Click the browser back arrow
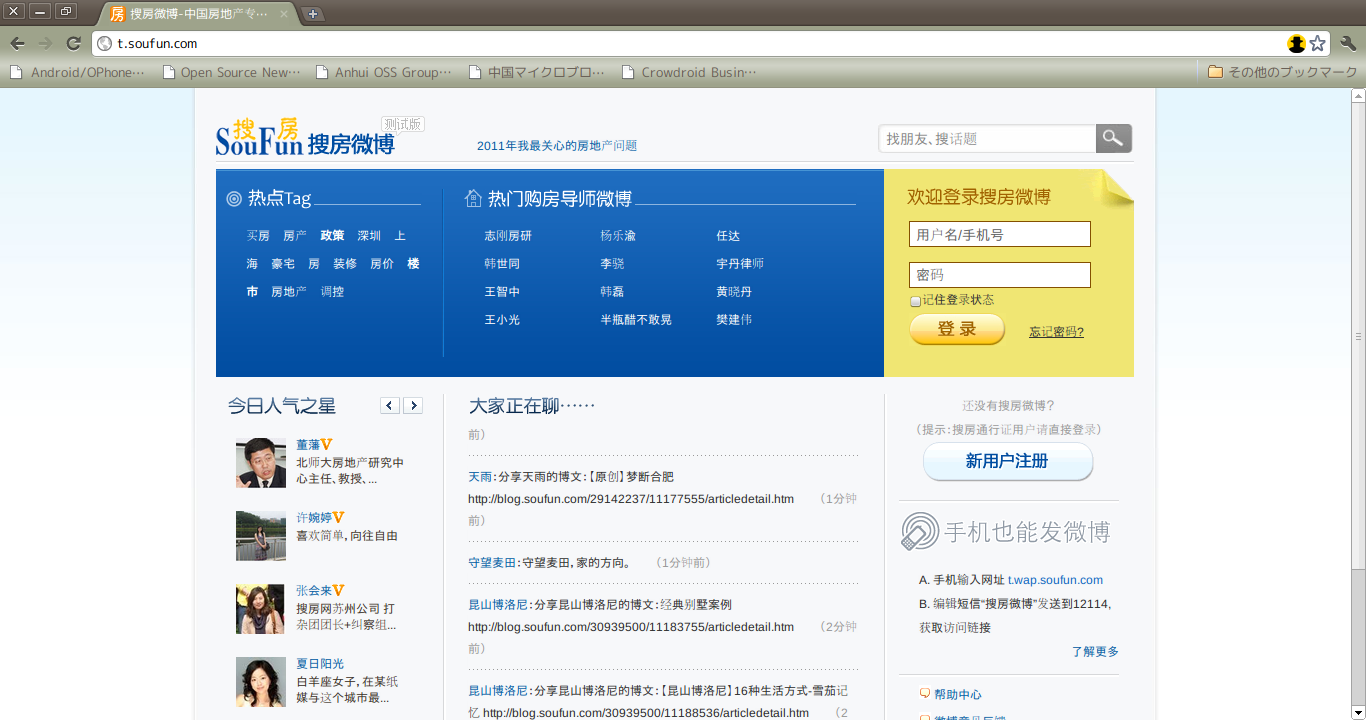Image resolution: width=1366 pixels, height=720 pixels. click(x=17, y=43)
